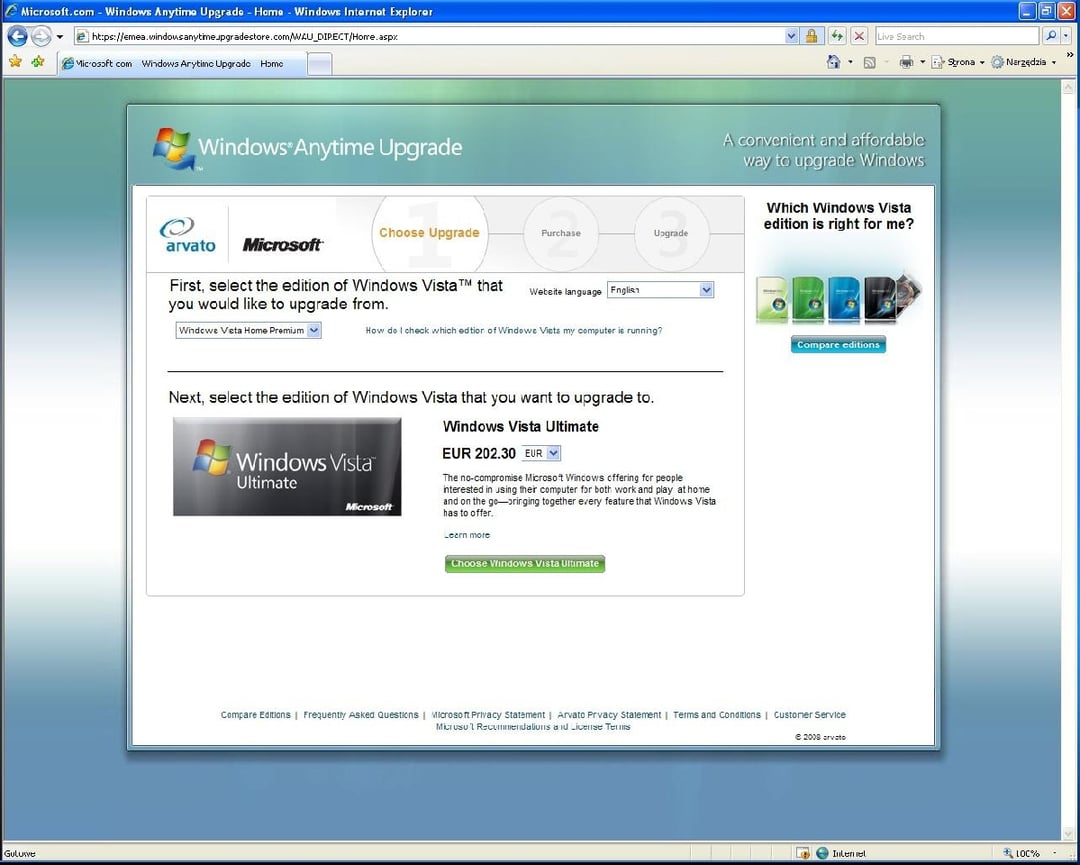The height and width of the screenshot is (865, 1080).
Task: Stop page loading with the red X icon
Action: [x=858, y=35]
